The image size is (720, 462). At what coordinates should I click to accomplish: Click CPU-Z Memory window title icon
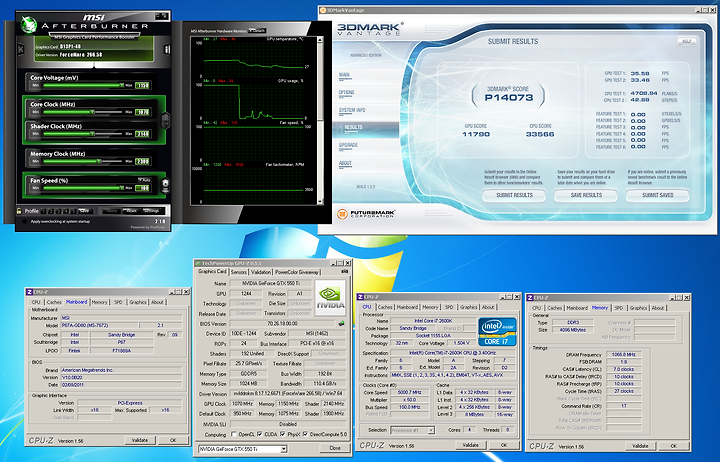tap(530, 298)
